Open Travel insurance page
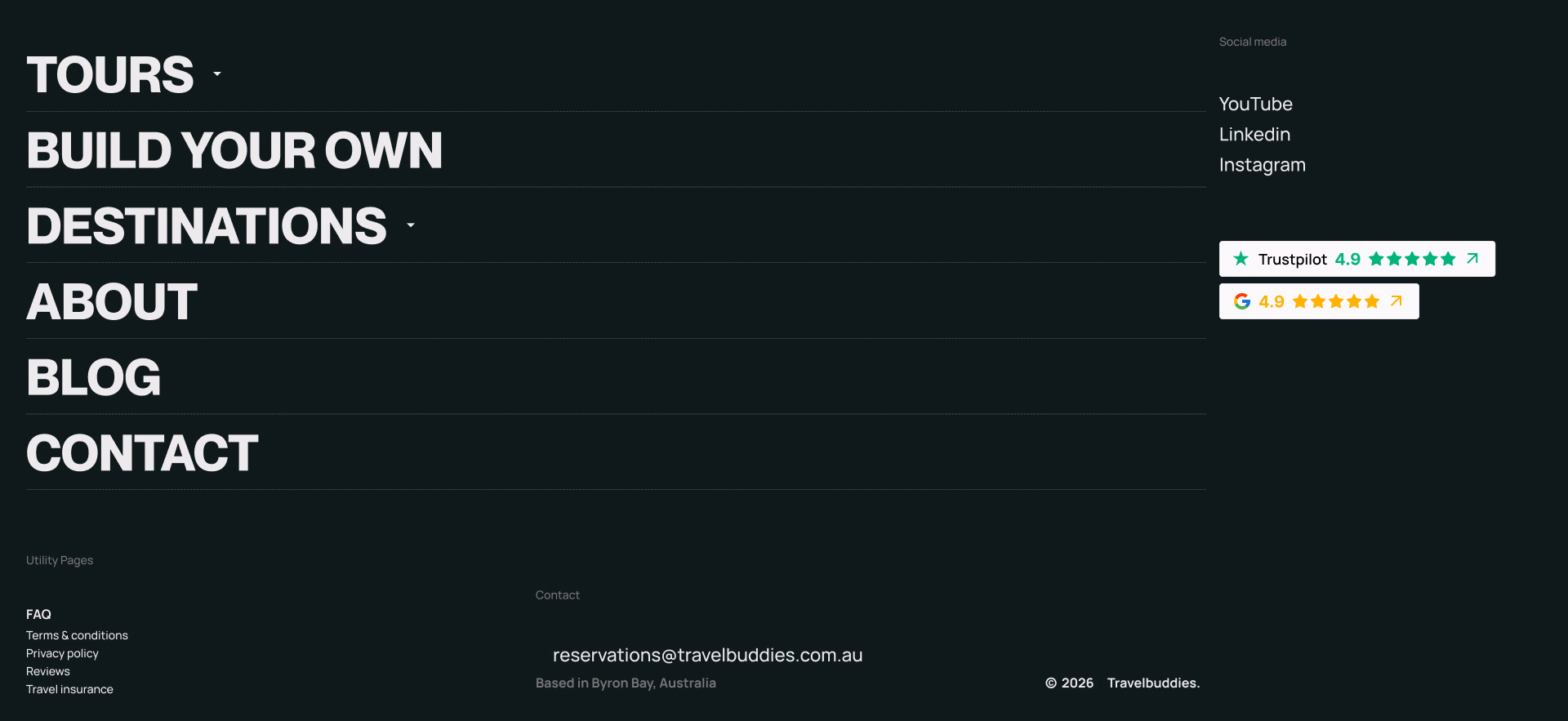 click(69, 689)
